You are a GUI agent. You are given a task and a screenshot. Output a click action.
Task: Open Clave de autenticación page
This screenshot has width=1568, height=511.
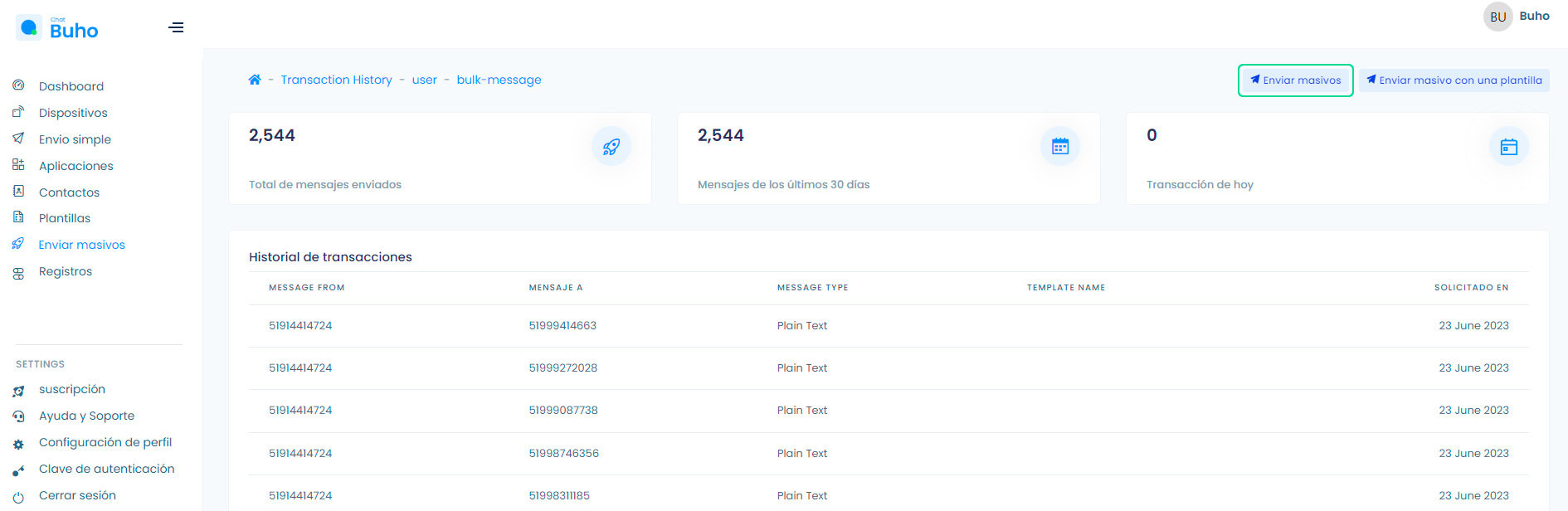106,469
